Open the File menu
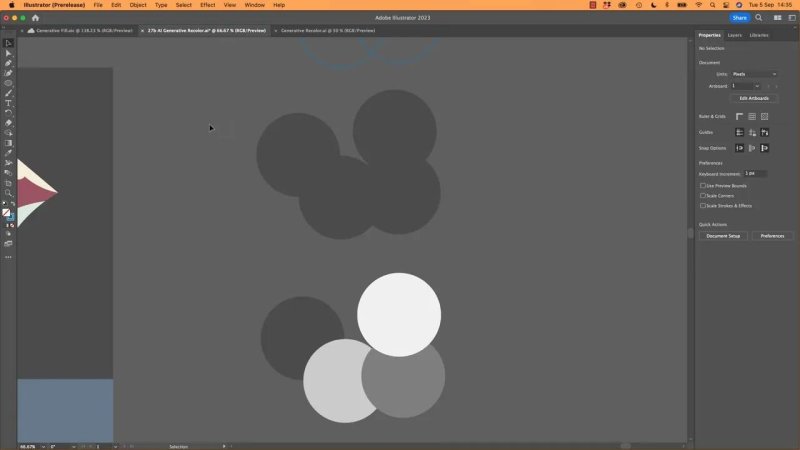The image size is (800, 450). pos(98,5)
